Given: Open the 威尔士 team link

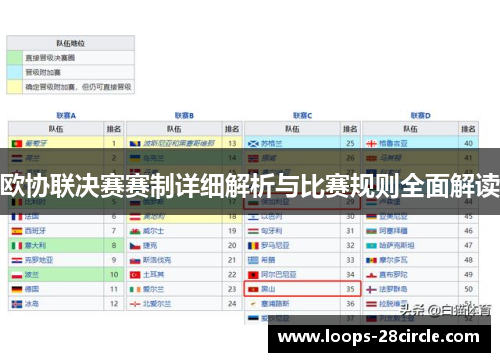Looking at the screenshot, I should [154, 231].
